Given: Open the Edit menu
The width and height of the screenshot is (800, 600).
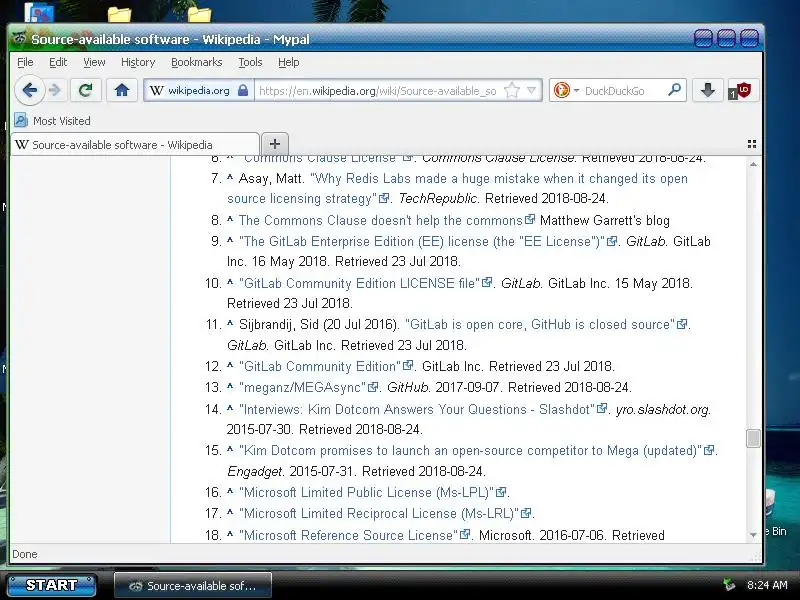Looking at the screenshot, I should pos(58,62).
